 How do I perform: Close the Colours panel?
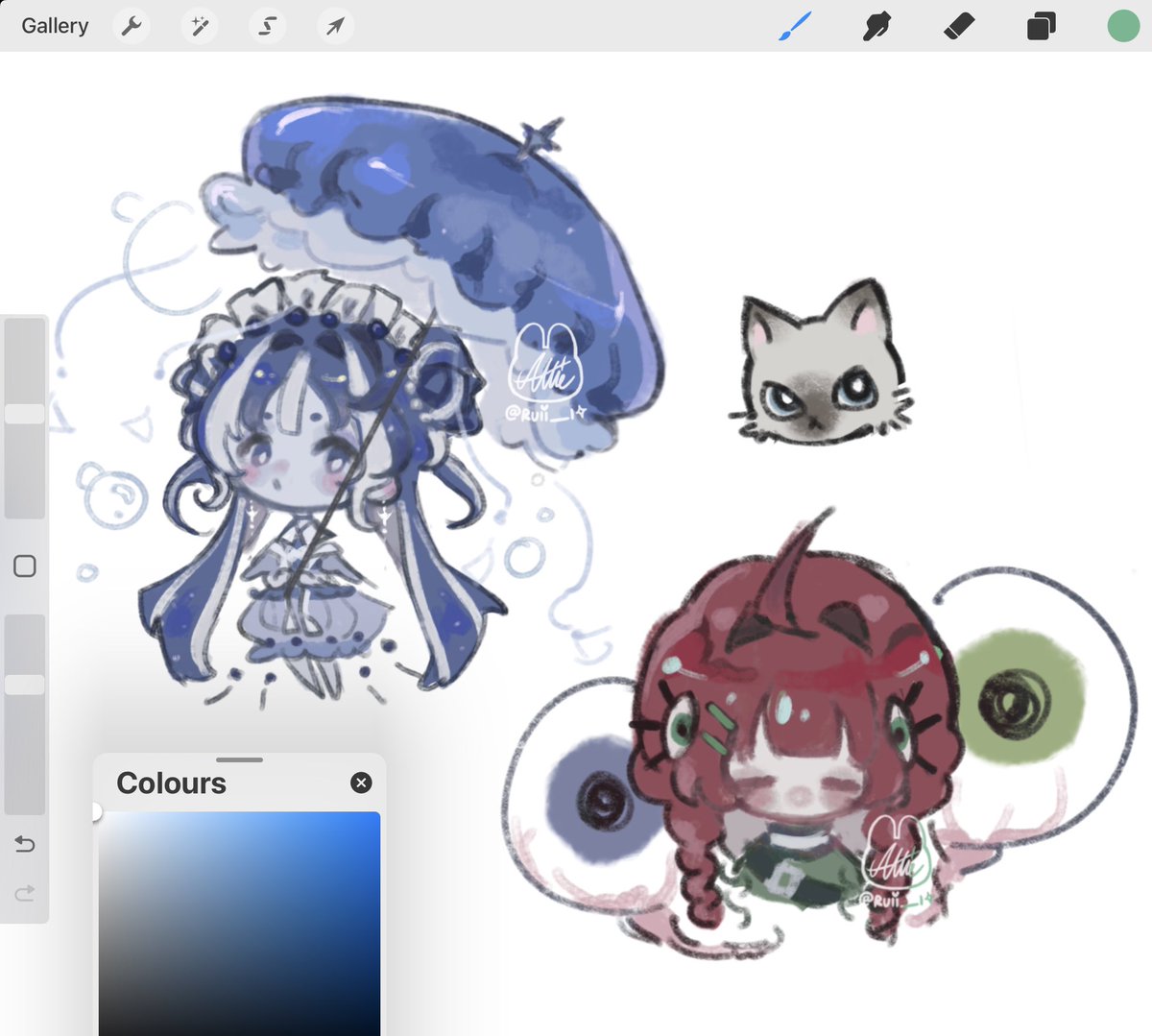click(361, 783)
